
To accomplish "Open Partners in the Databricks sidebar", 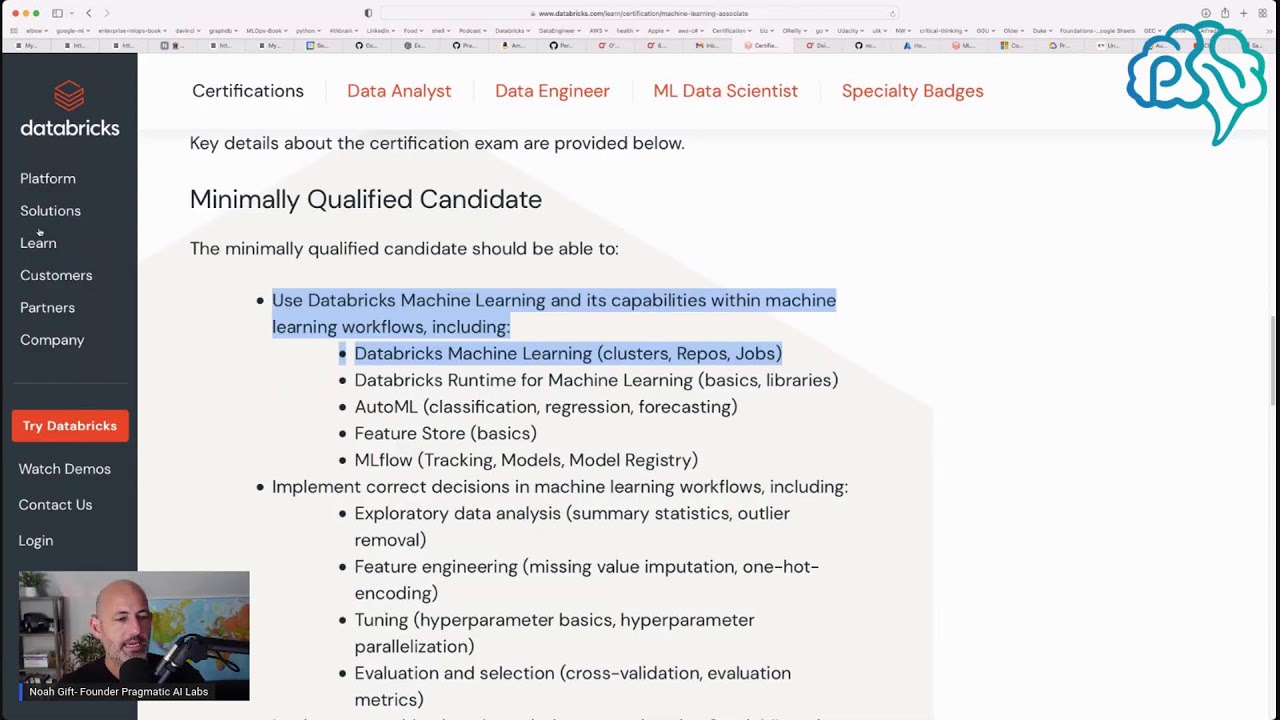I will 47,307.
